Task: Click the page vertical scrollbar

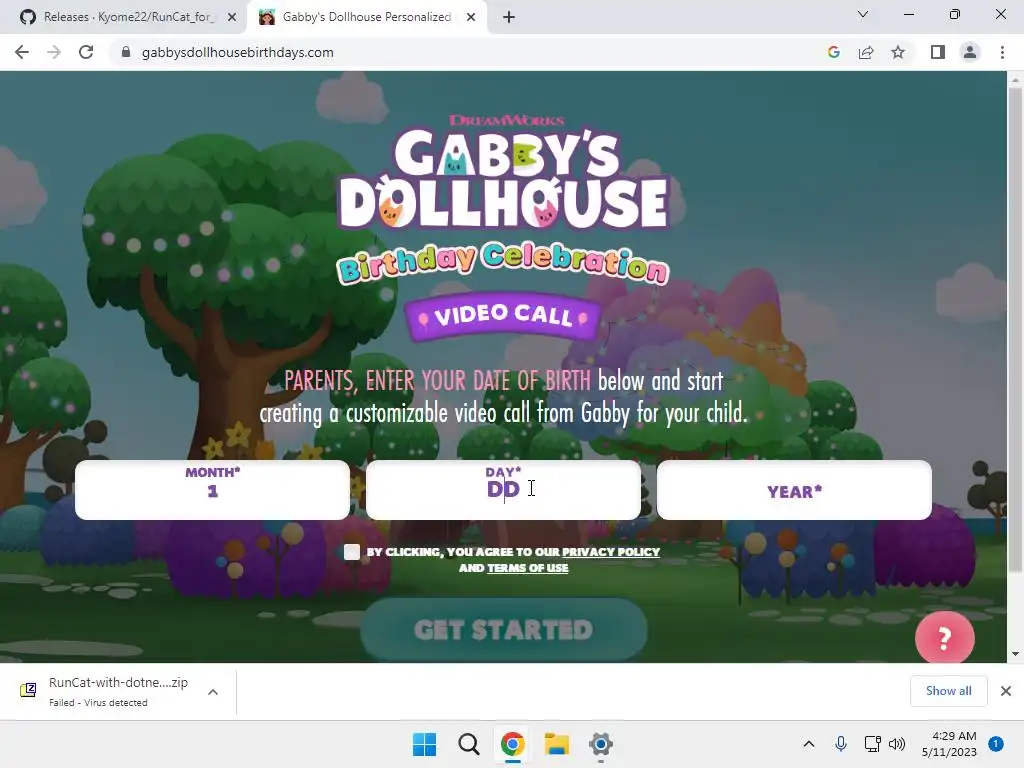Action: click(1015, 330)
